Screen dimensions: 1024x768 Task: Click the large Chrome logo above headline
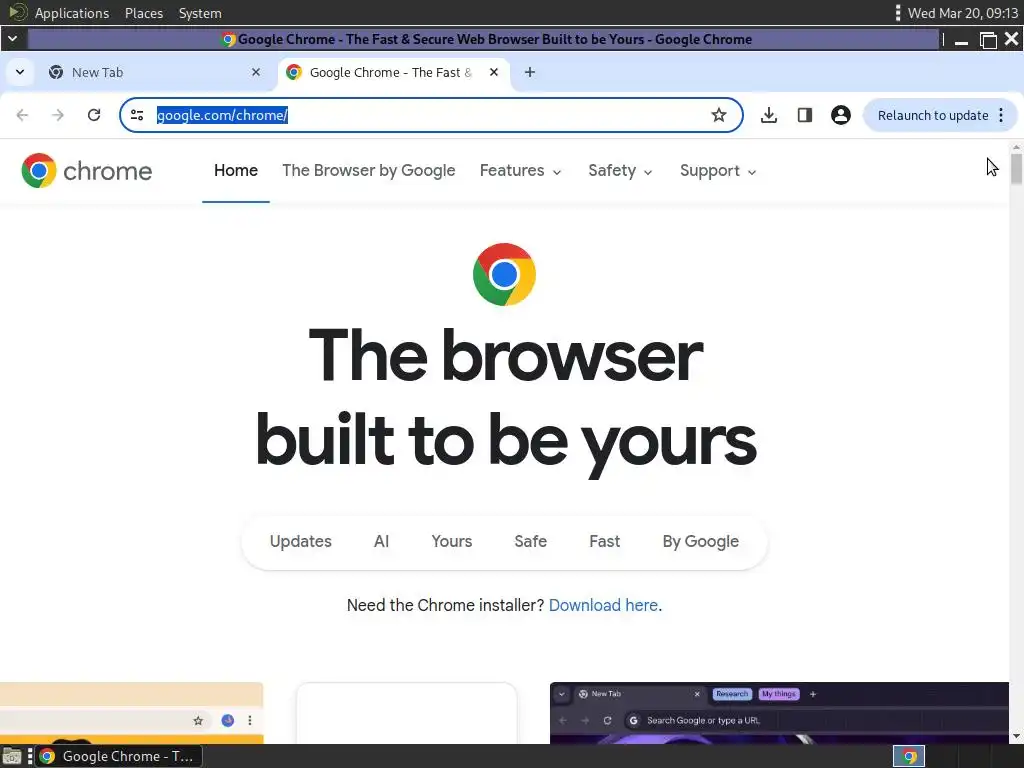click(x=504, y=274)
